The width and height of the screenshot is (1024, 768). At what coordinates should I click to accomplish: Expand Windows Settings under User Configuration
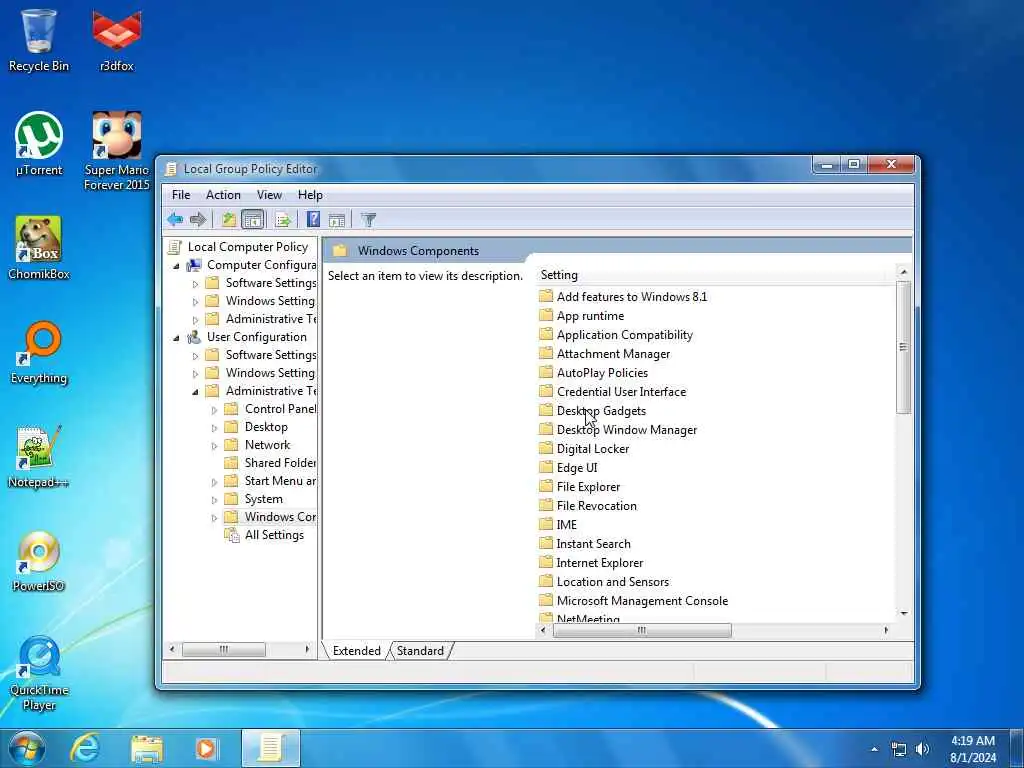(x=195, y=374)
